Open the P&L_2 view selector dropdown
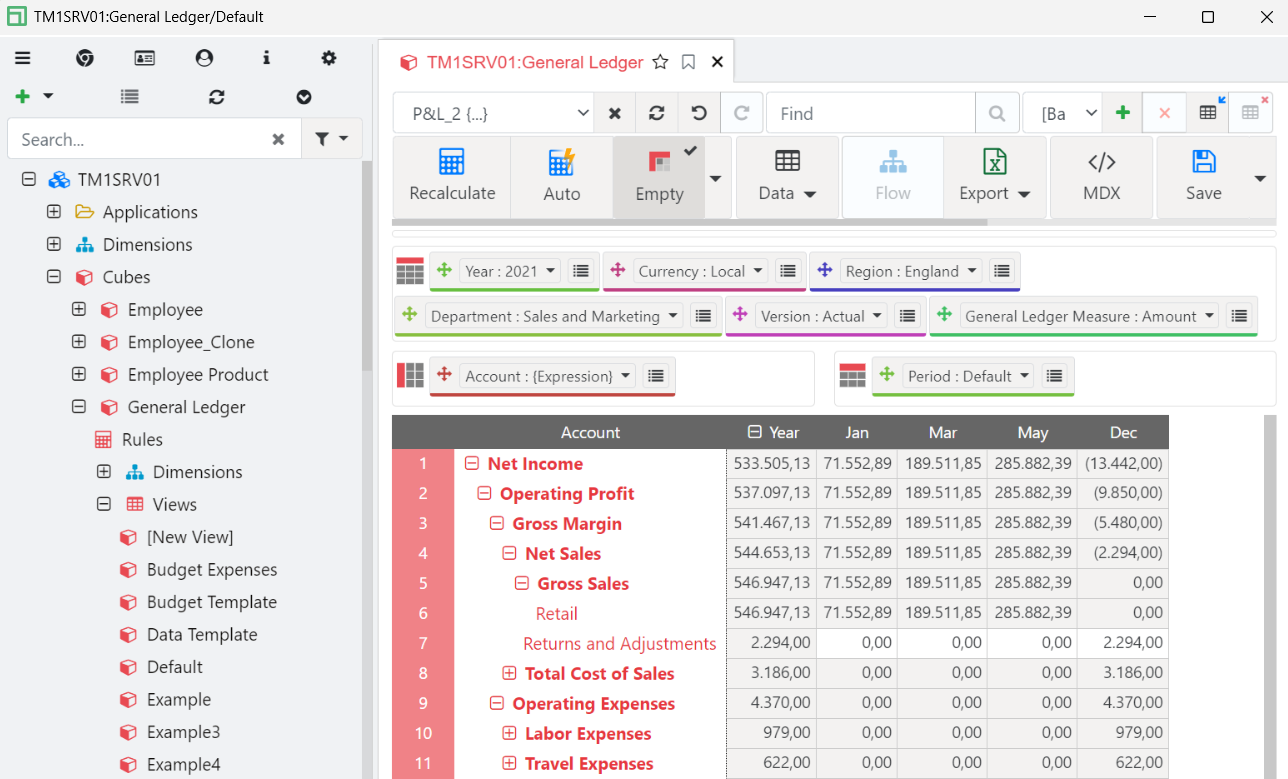Screen dimensions: 1288x779 (494, 113)
